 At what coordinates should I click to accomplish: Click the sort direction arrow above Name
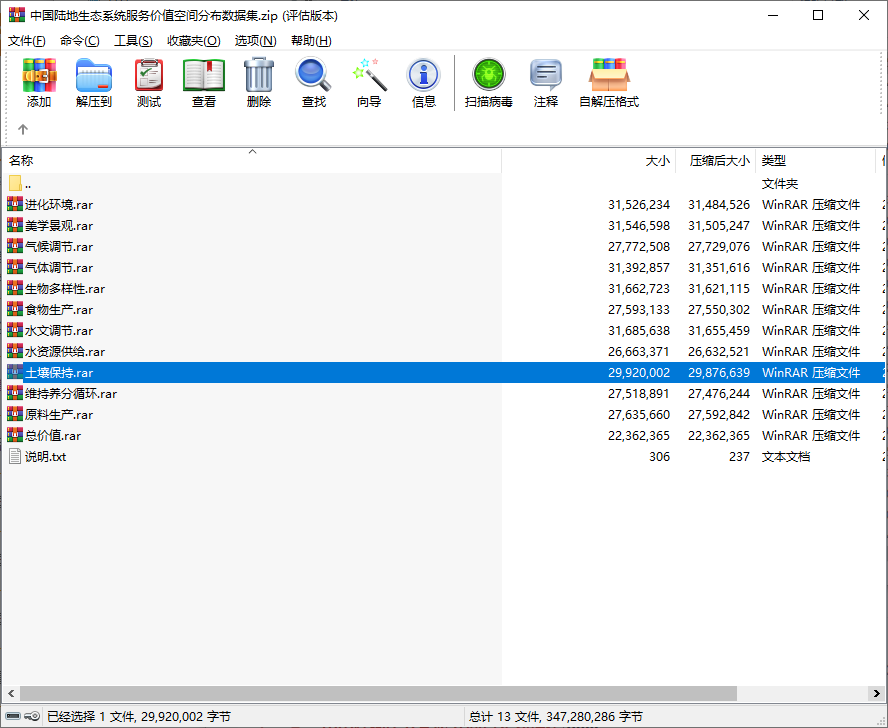coord(253,151)
